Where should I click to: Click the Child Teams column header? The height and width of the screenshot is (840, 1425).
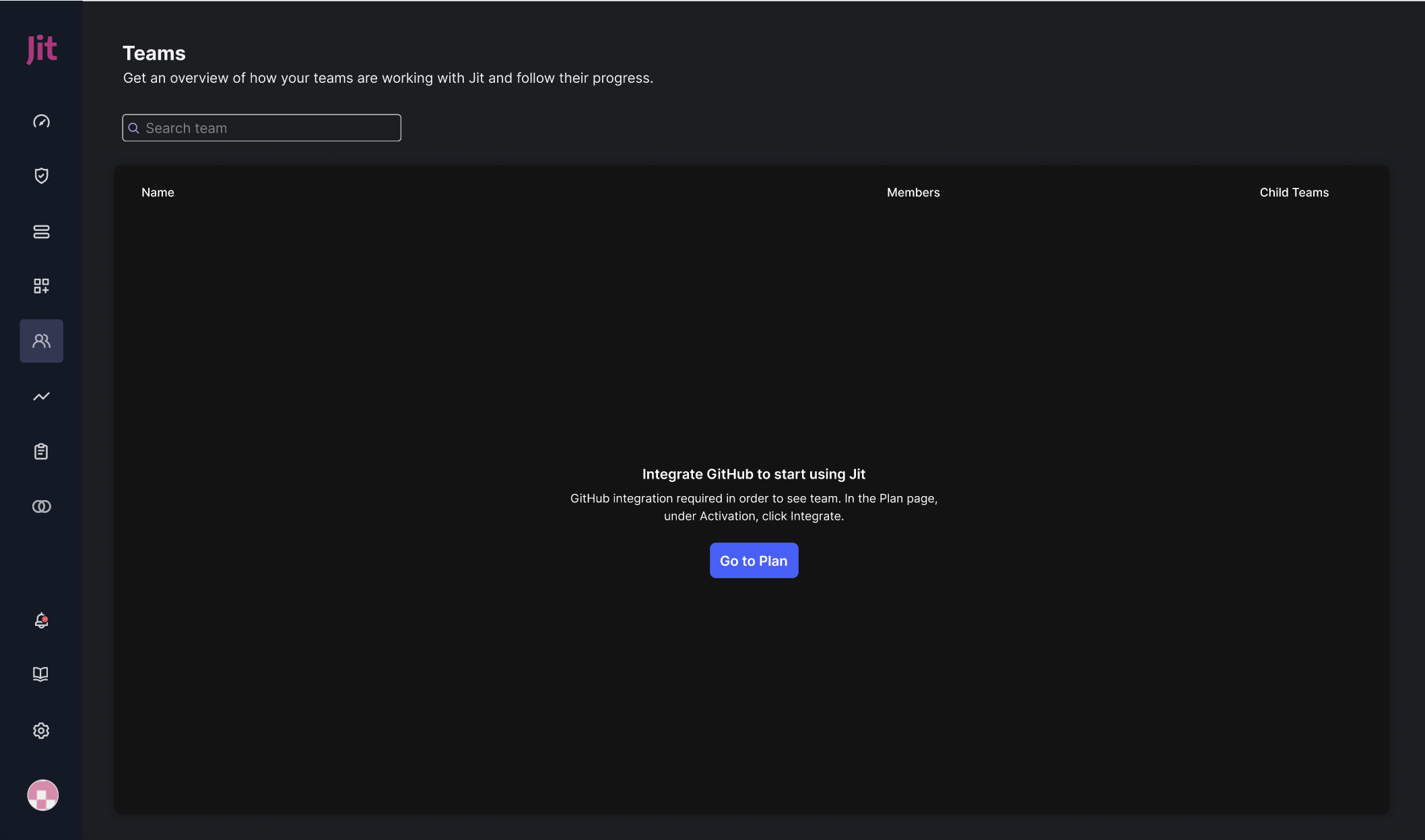coord(1294,193)
